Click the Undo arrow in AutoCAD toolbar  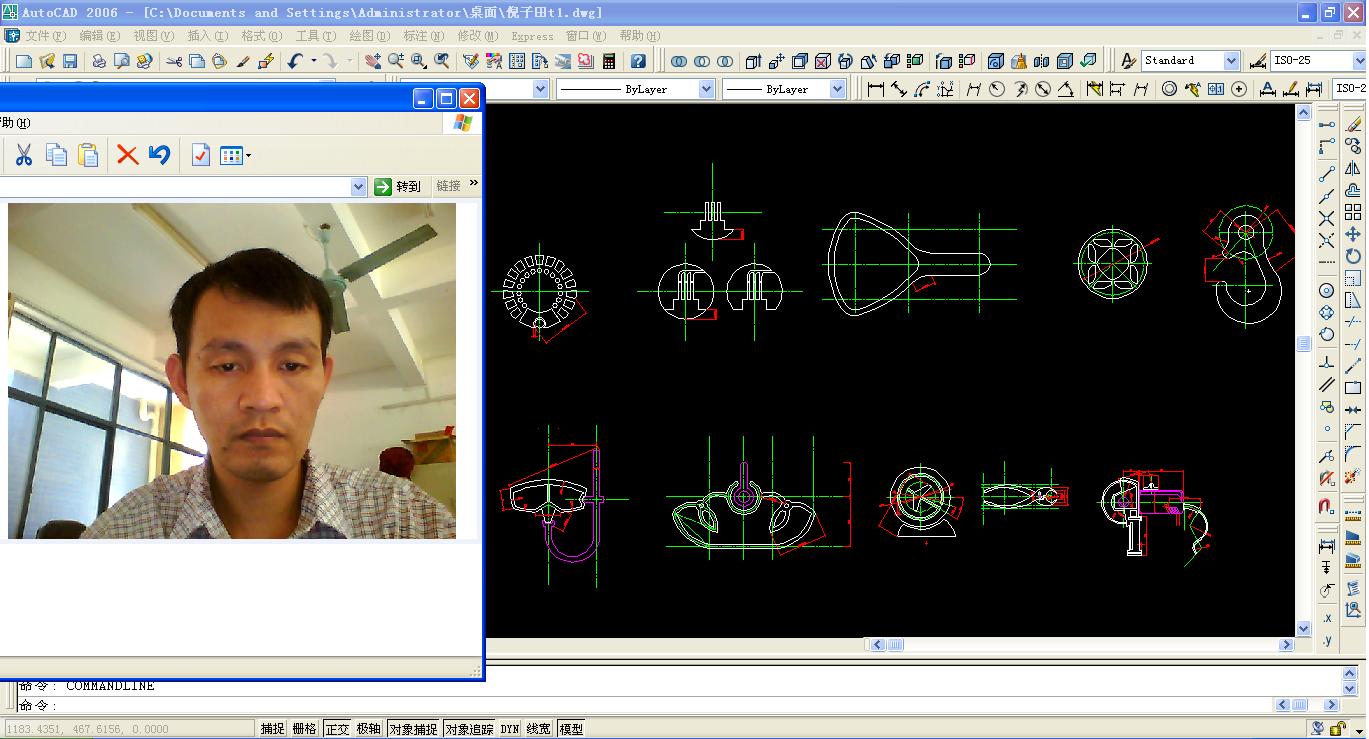click(295, 61)
